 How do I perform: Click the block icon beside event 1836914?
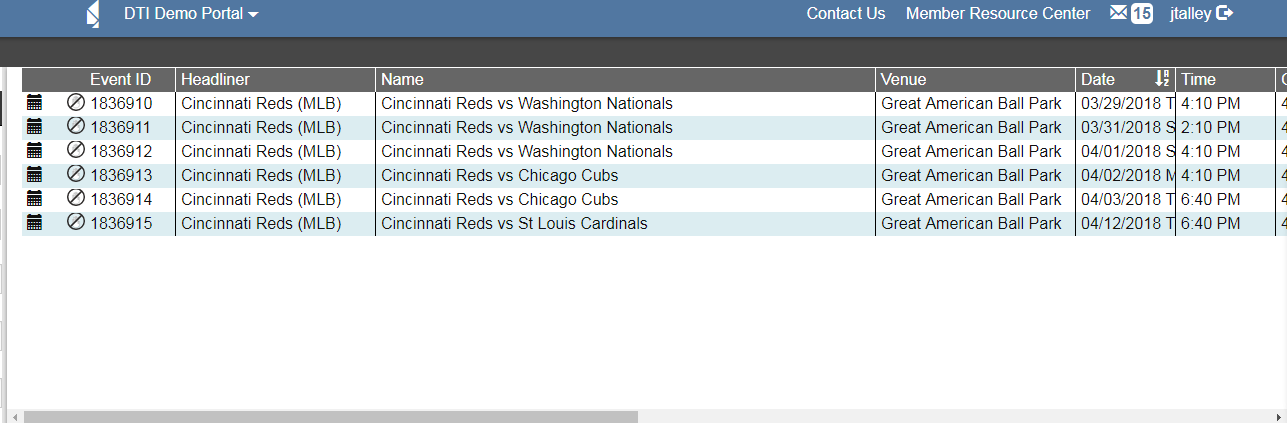[x=76, y=198]
